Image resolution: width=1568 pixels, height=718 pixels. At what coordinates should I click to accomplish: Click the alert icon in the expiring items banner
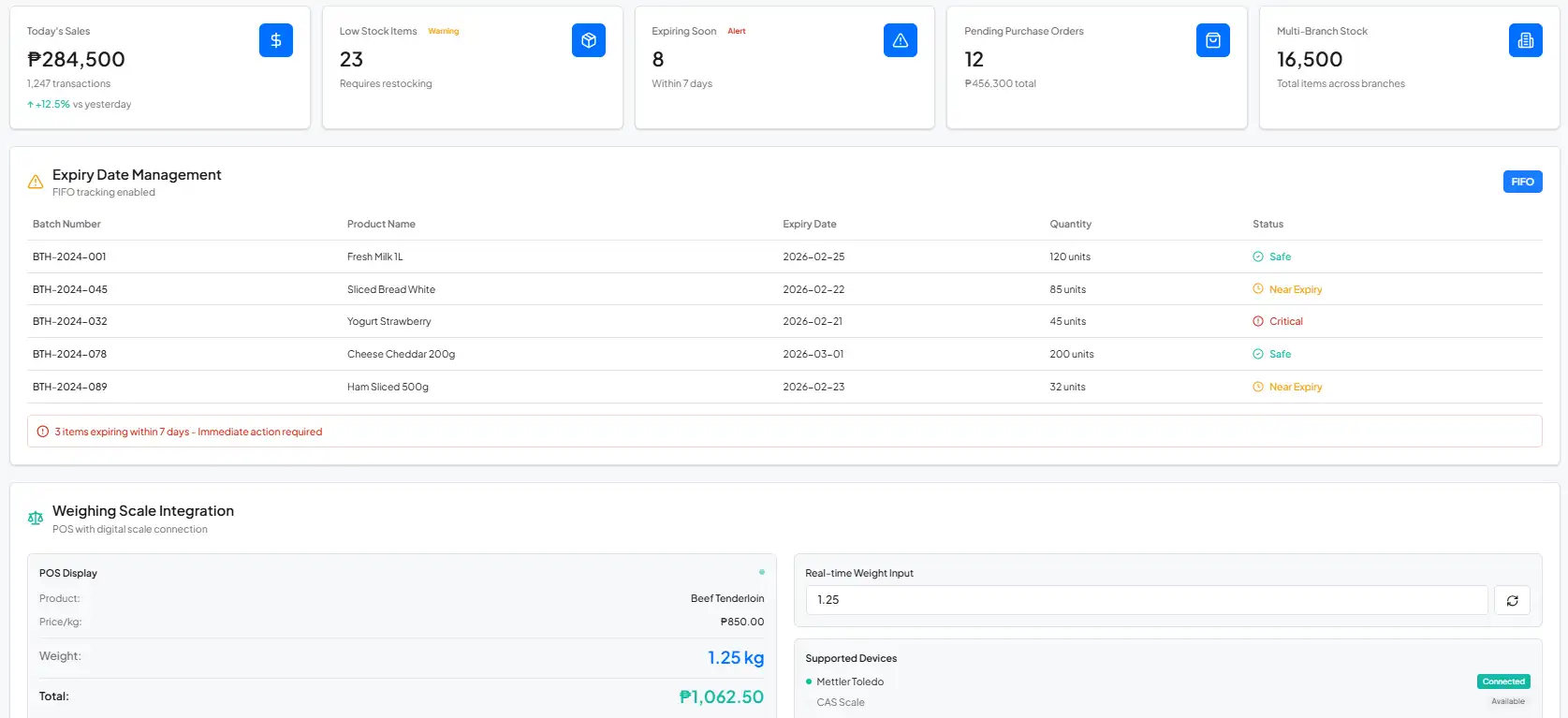click(x=42, y=432)
